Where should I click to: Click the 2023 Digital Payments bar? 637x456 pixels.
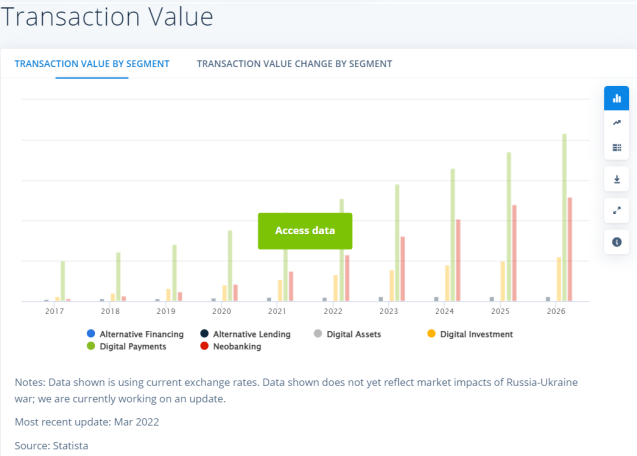397,243
